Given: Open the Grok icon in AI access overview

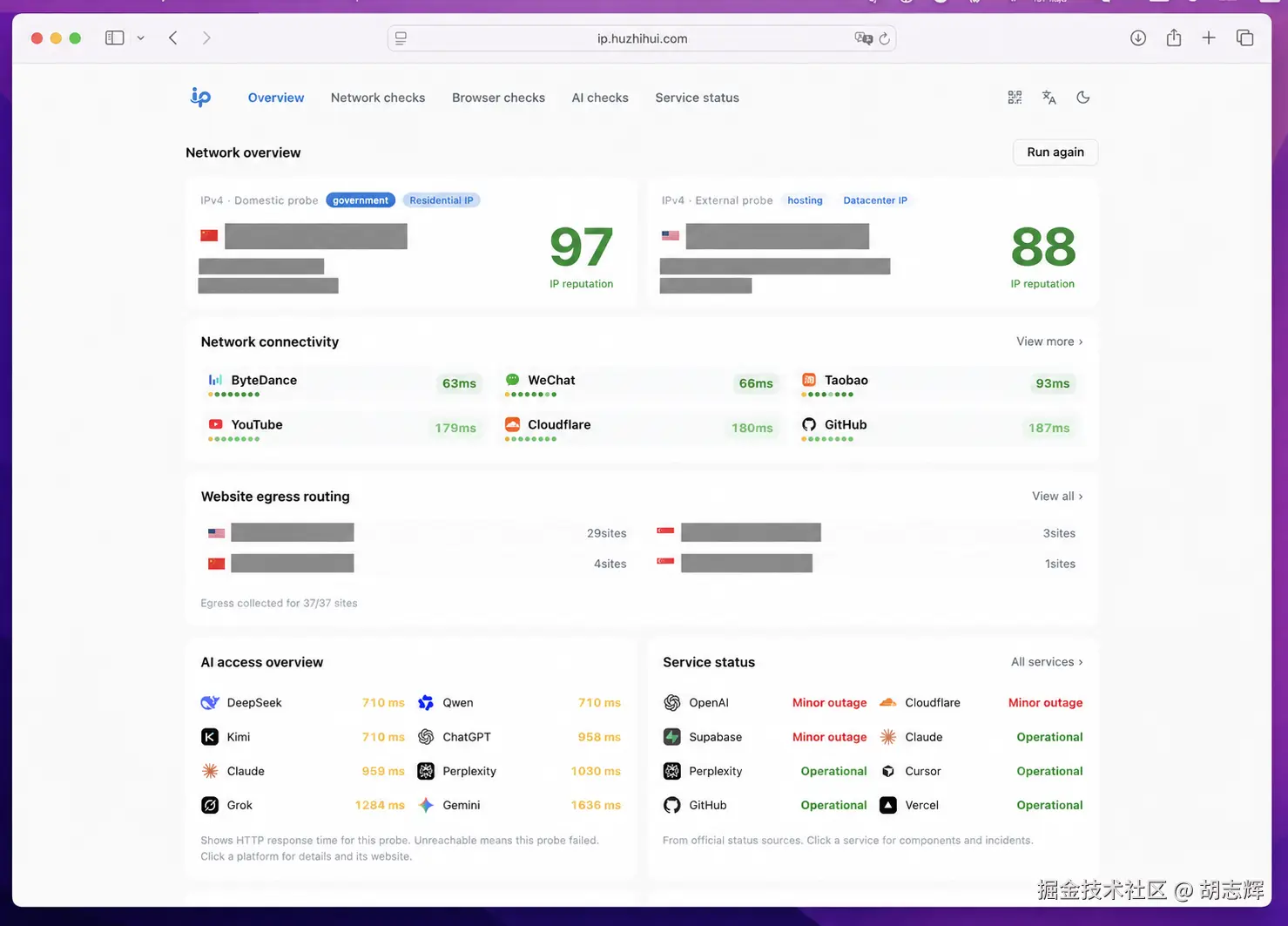Looking at the screenshot, I should coord(210,805).
